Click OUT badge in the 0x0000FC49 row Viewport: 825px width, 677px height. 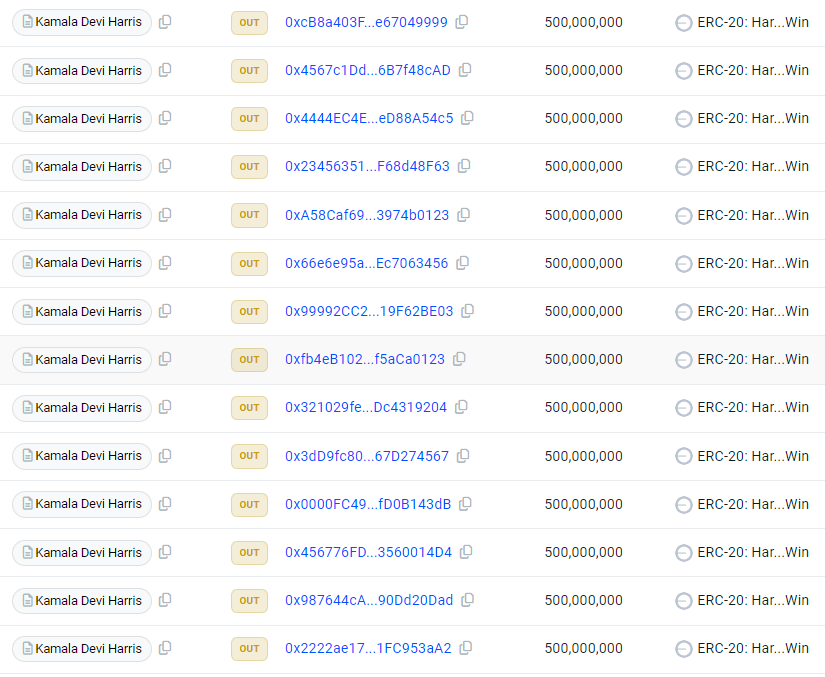[x=249, y=504]
